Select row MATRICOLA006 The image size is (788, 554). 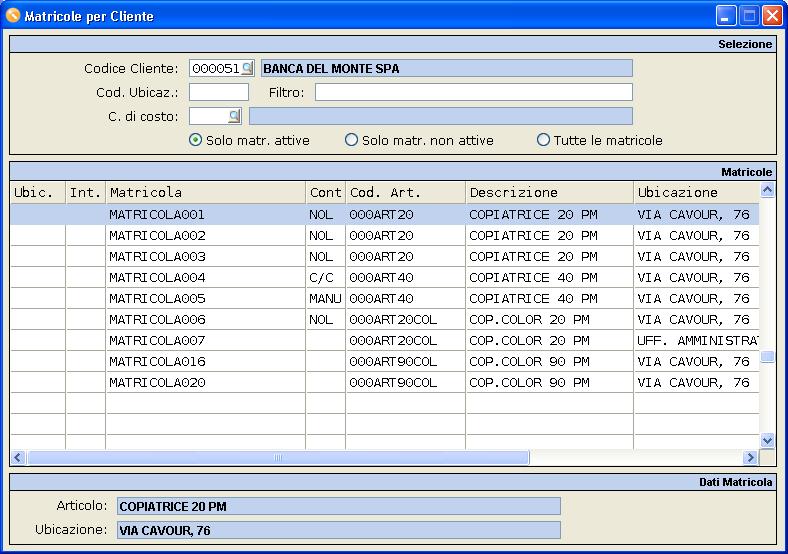[x=385, y=319]
